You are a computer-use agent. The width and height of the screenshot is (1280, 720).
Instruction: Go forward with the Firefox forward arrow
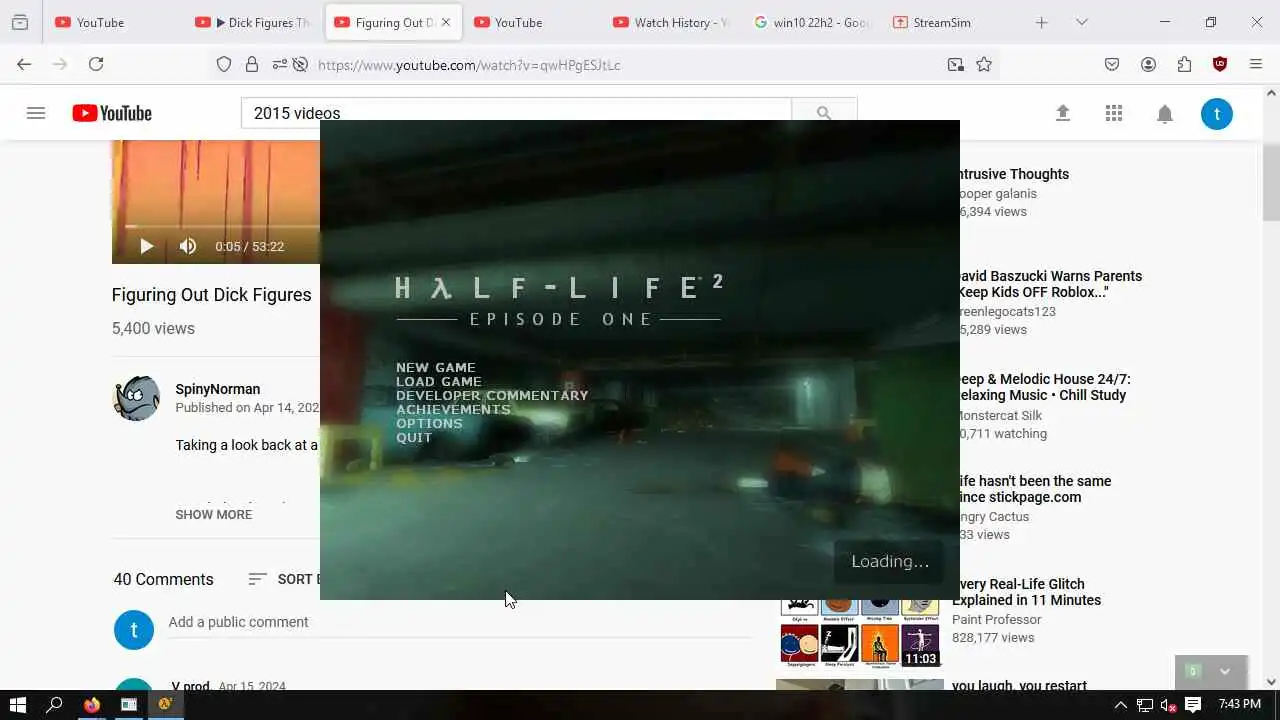(60, 64)
